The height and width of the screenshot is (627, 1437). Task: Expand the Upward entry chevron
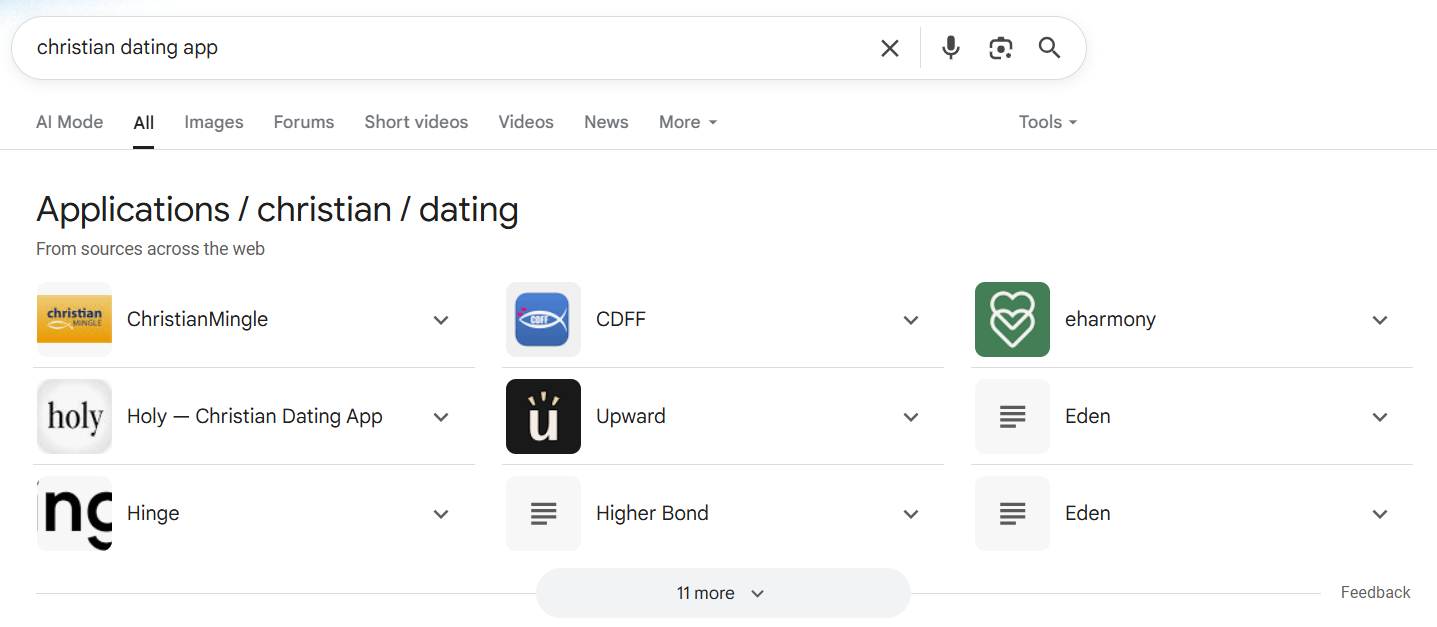(x=911, y=417)
